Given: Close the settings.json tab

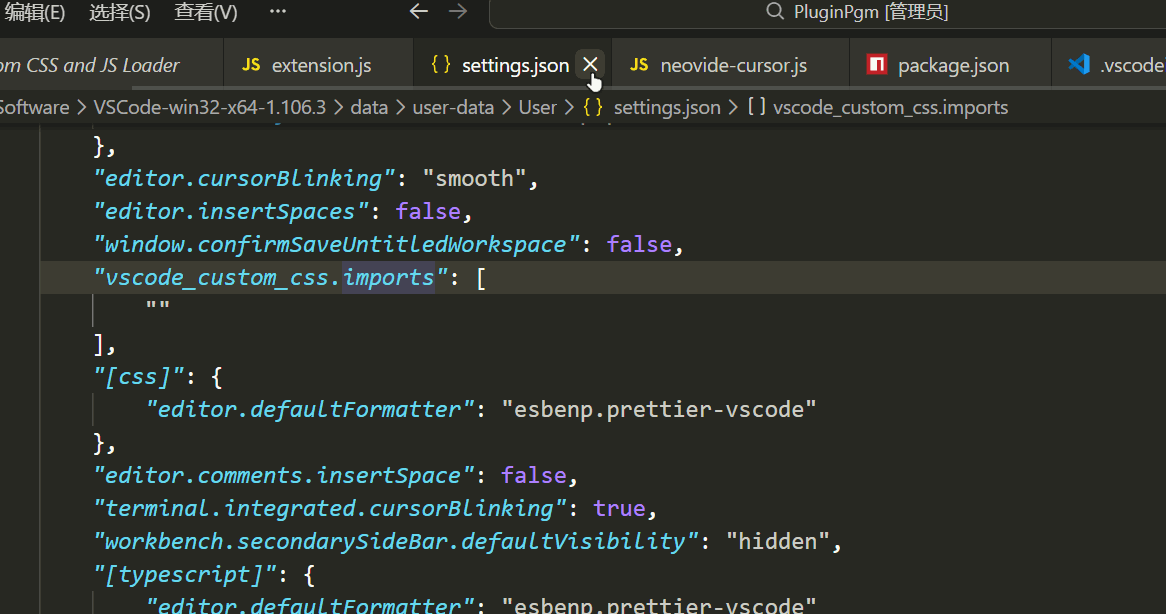Looking at the screenshot, I should (x=589, y=64).
